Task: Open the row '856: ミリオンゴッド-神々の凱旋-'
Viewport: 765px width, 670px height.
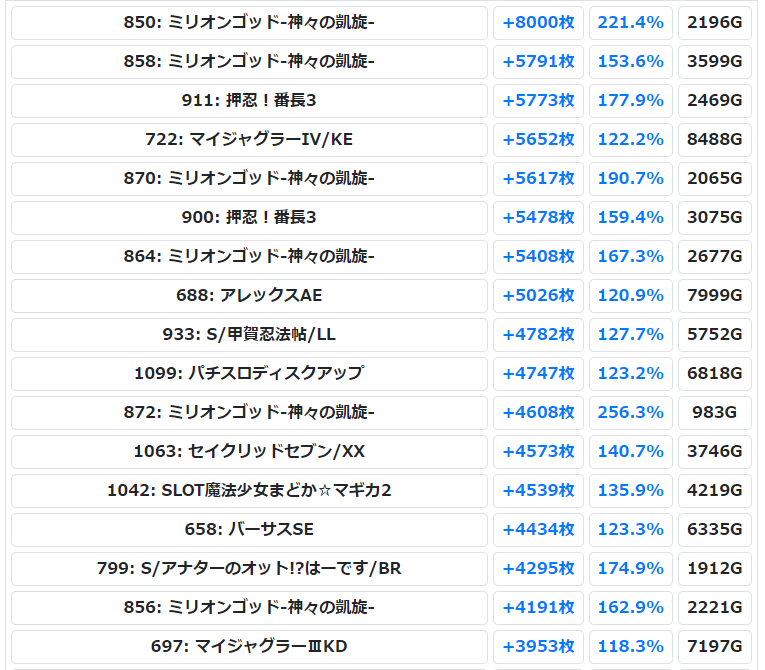Action: tap(249, 609)
